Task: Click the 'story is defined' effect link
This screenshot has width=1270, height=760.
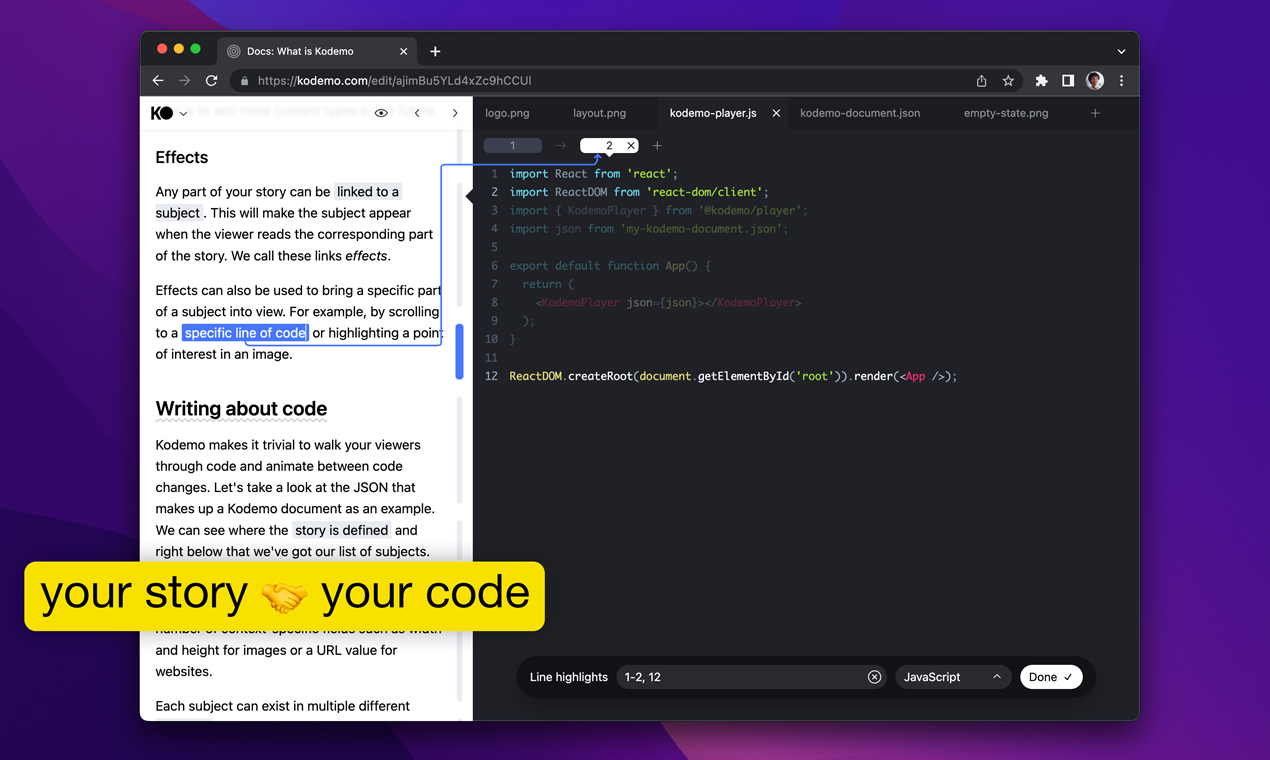Action: 341,530
